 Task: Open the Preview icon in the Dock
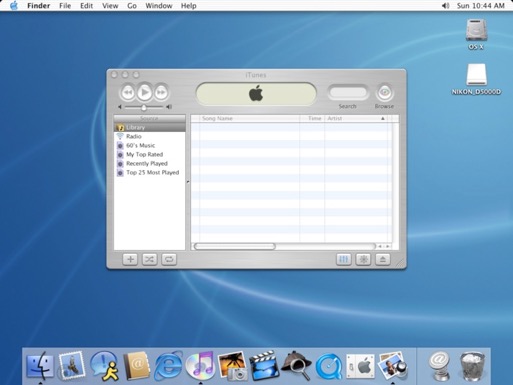[x=392, y=366]
